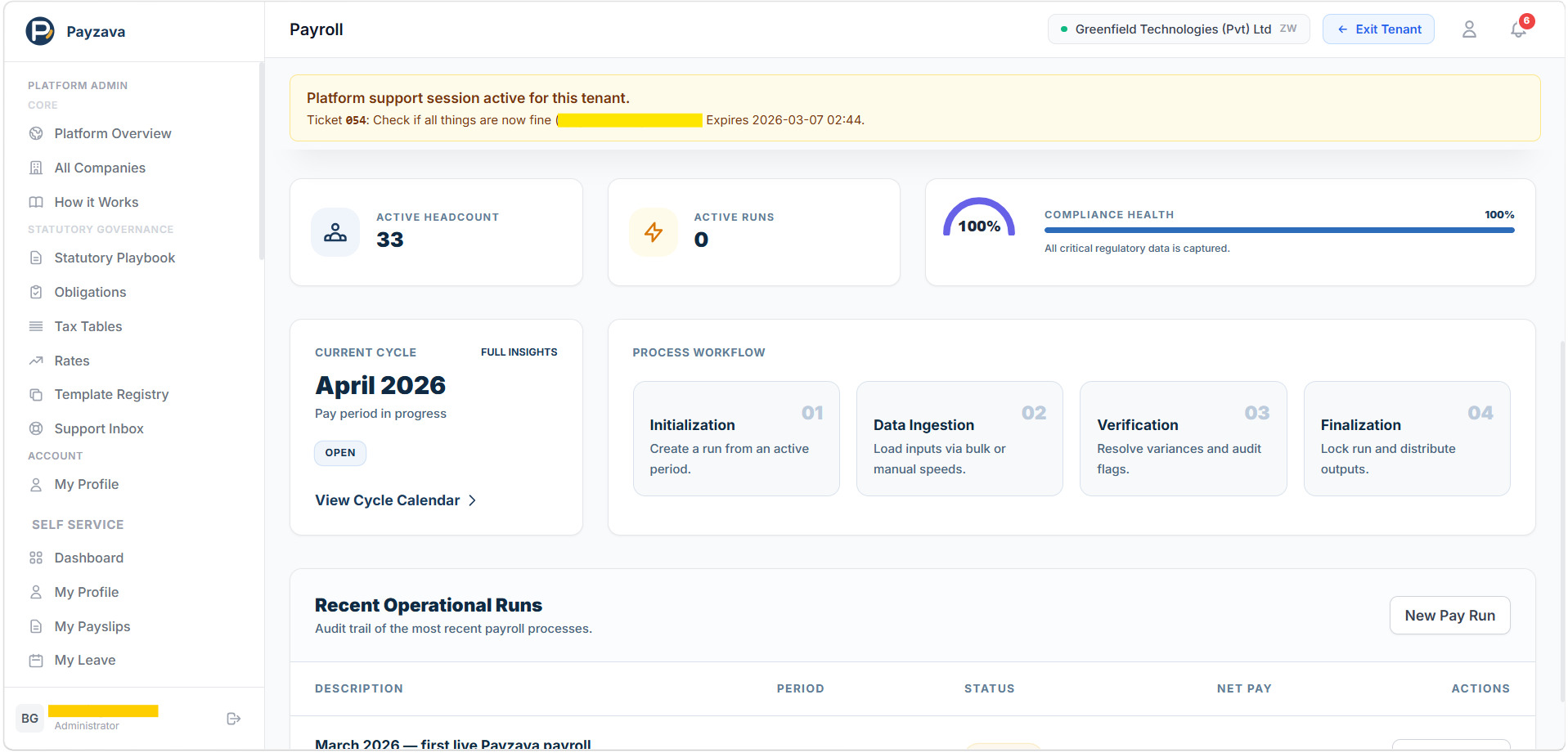Click the STATUS column header

click(x=989, y=688)
